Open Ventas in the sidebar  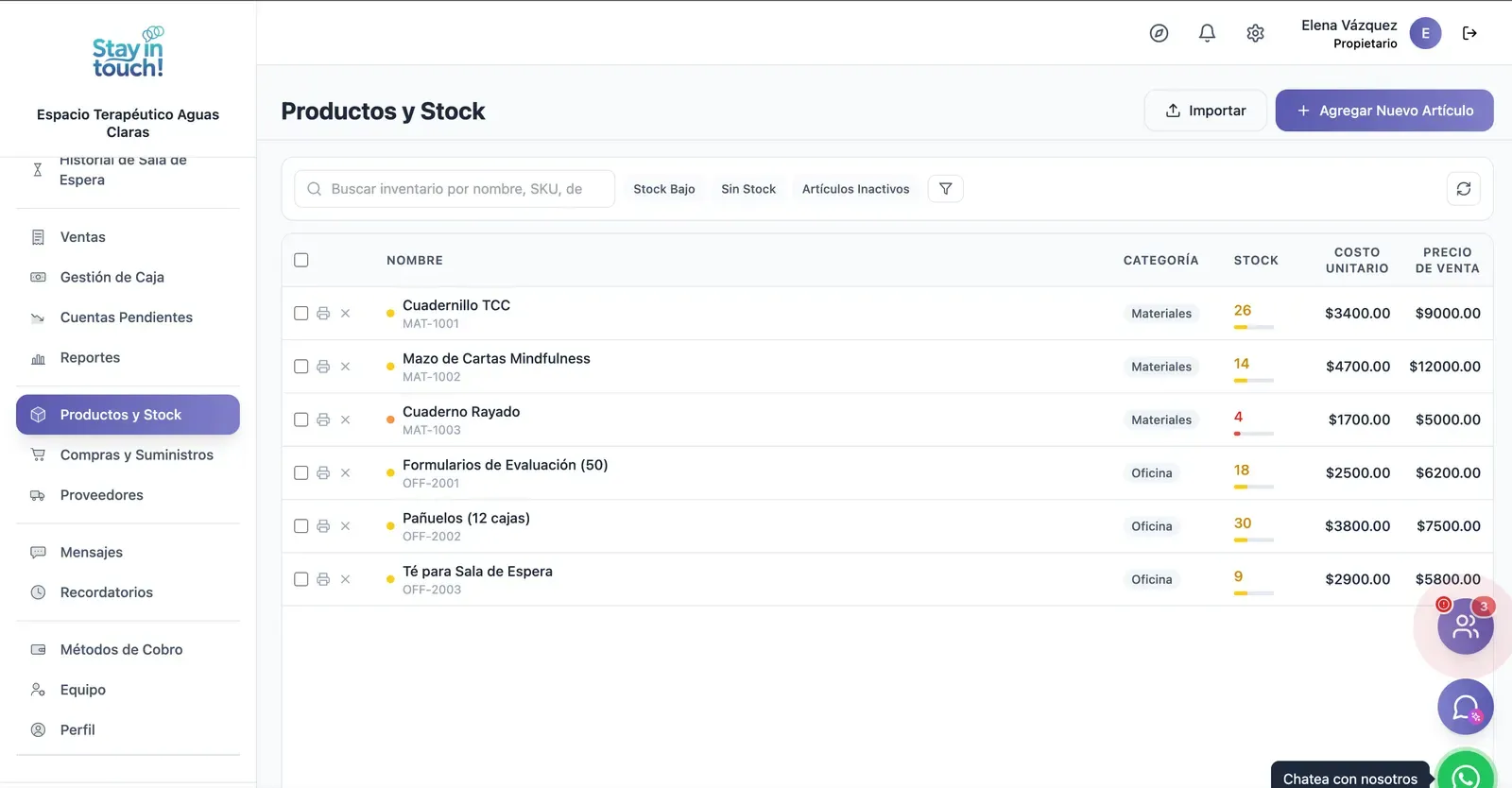coord(128,237)
